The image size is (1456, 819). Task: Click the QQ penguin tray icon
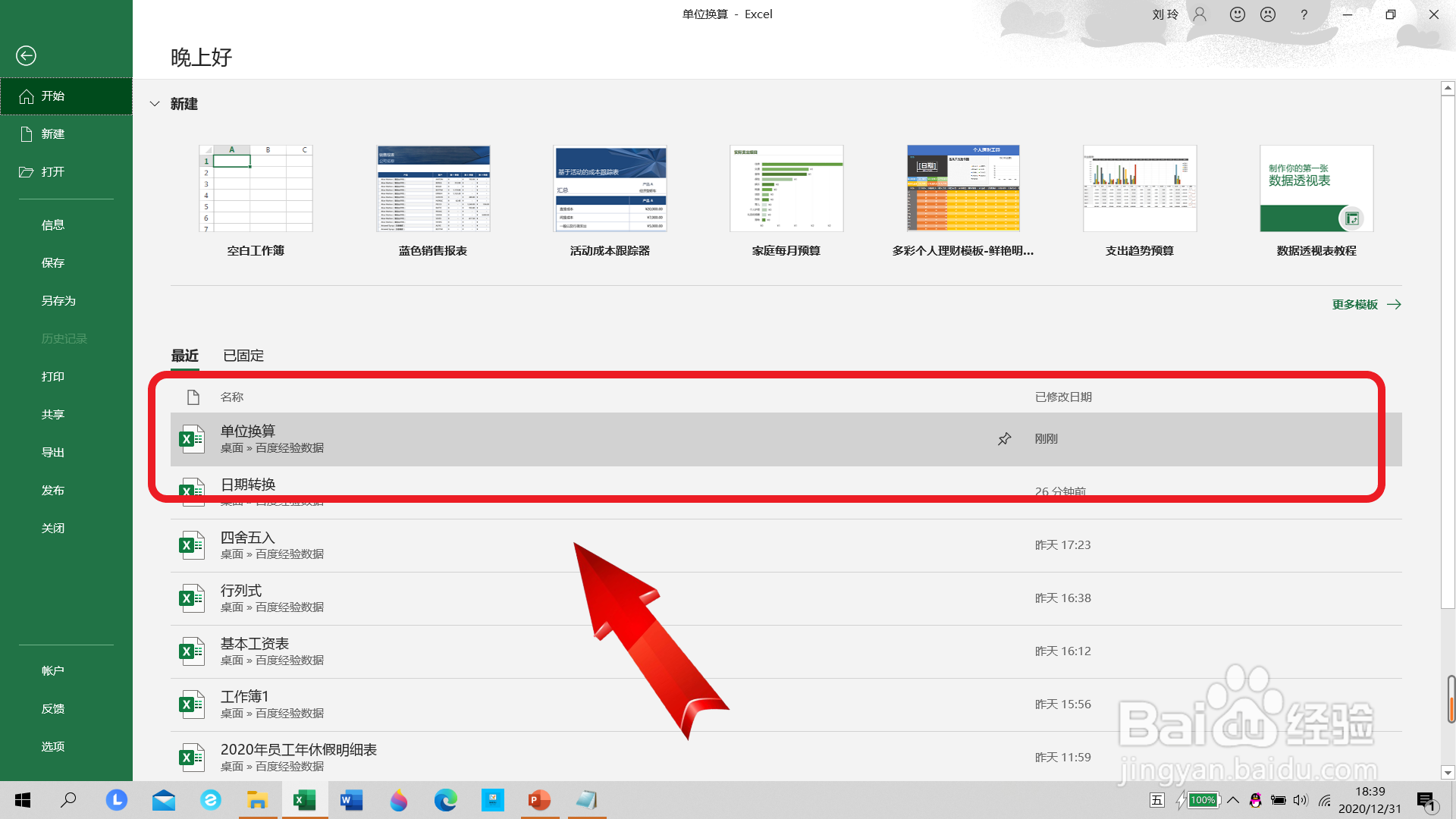click(1256, 800)
